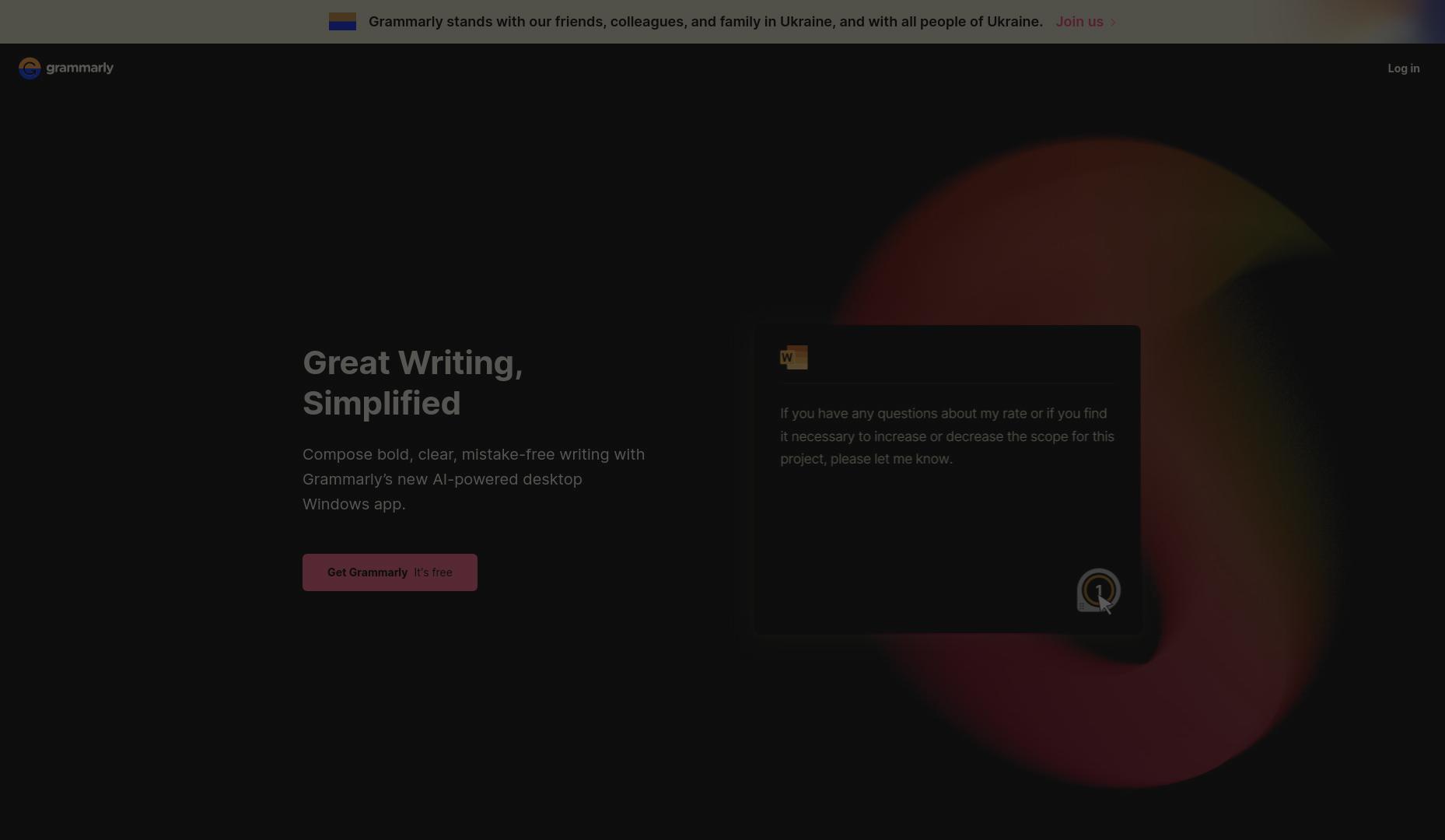Viewport: 1445px width, 840px height.
Task: Click the Grammarly suggestion counter badge
Action: [x=1098, y=590]
